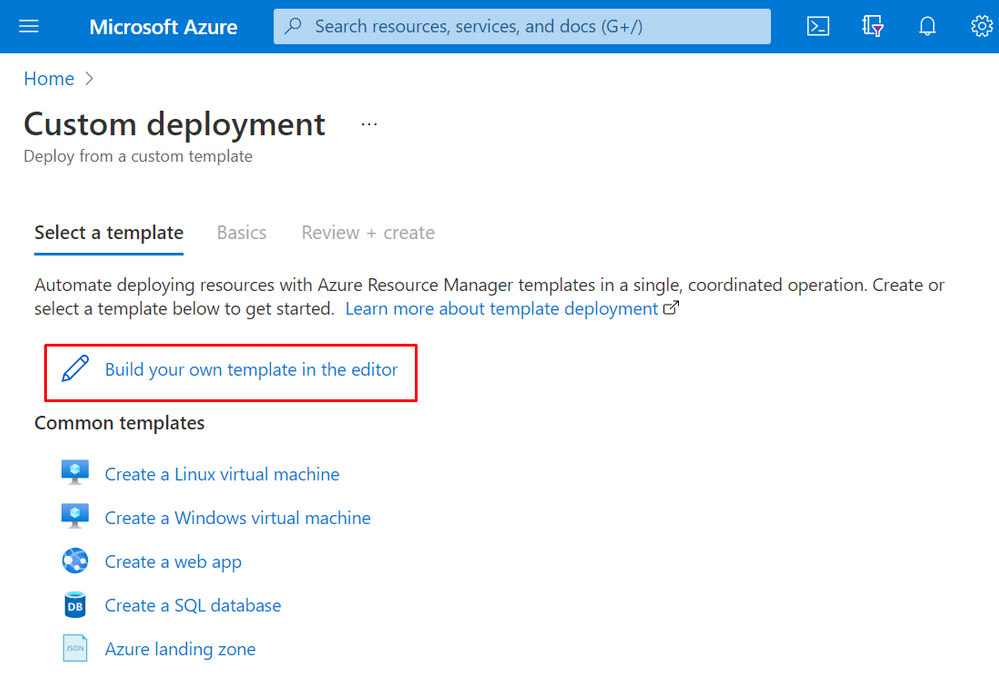Focus the Search resources, services, and docs box

point(522,26)
